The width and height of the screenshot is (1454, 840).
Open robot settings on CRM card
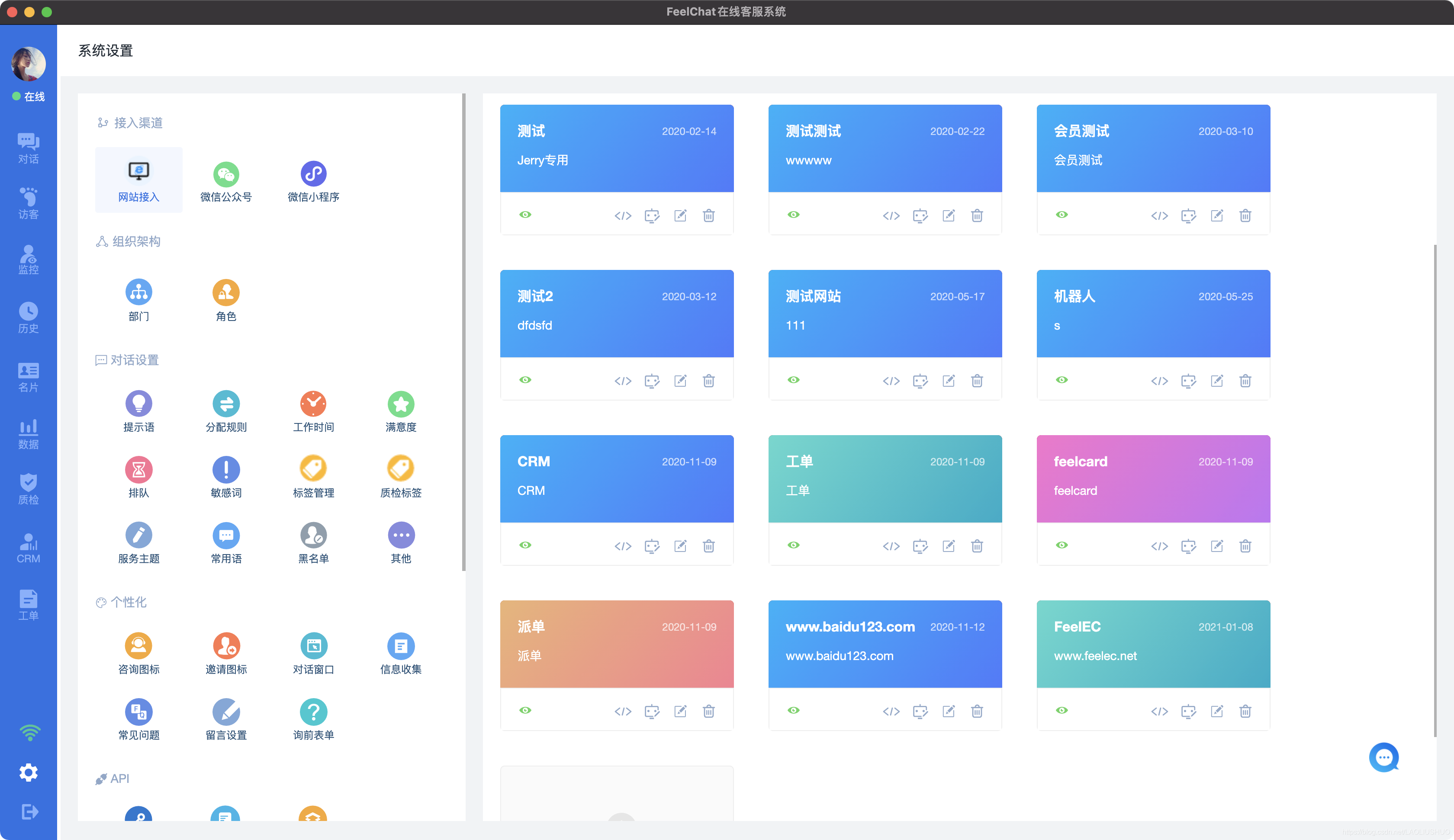tap(652, 546)
